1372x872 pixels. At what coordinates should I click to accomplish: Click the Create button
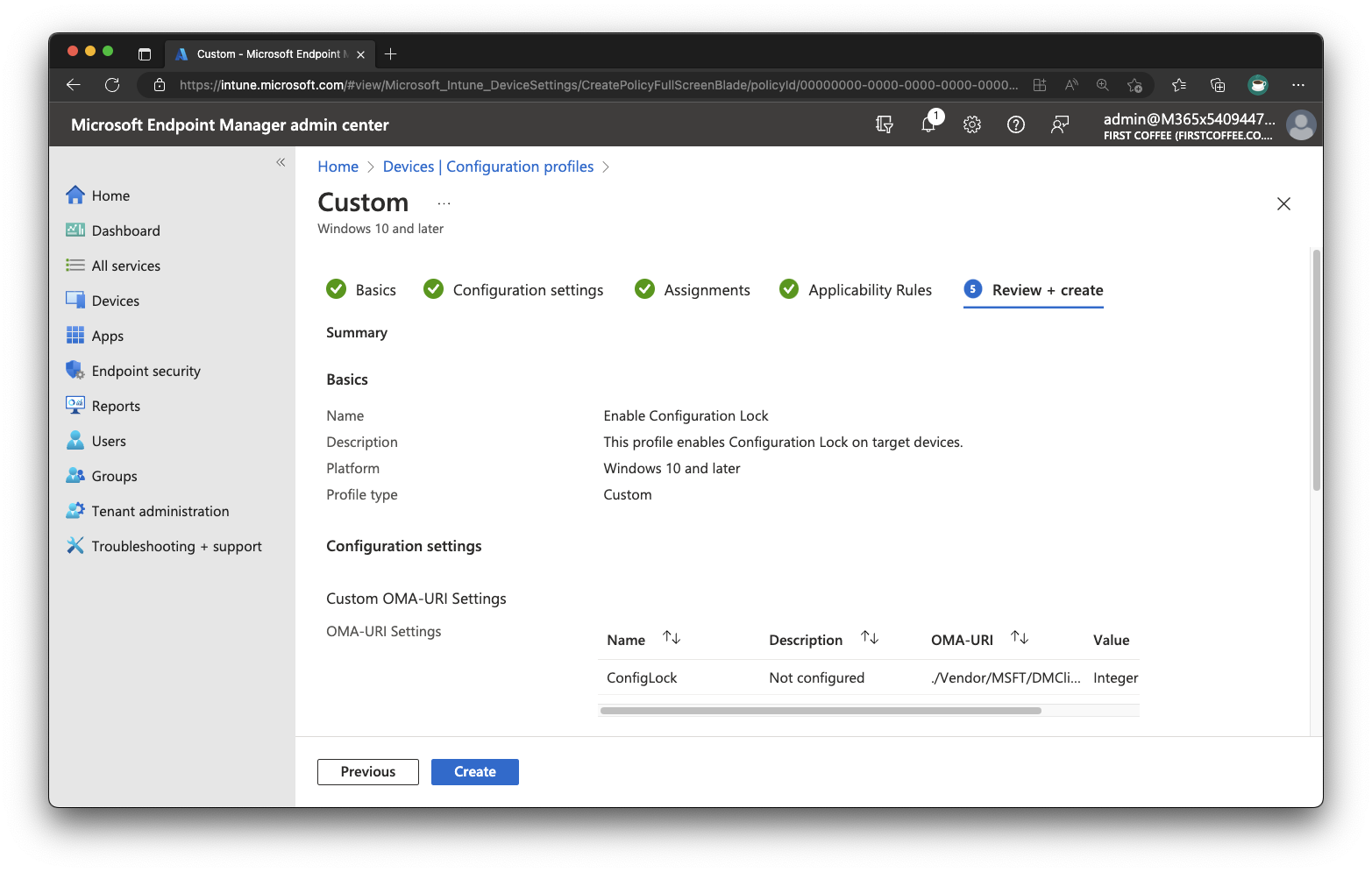pos(474,771)
